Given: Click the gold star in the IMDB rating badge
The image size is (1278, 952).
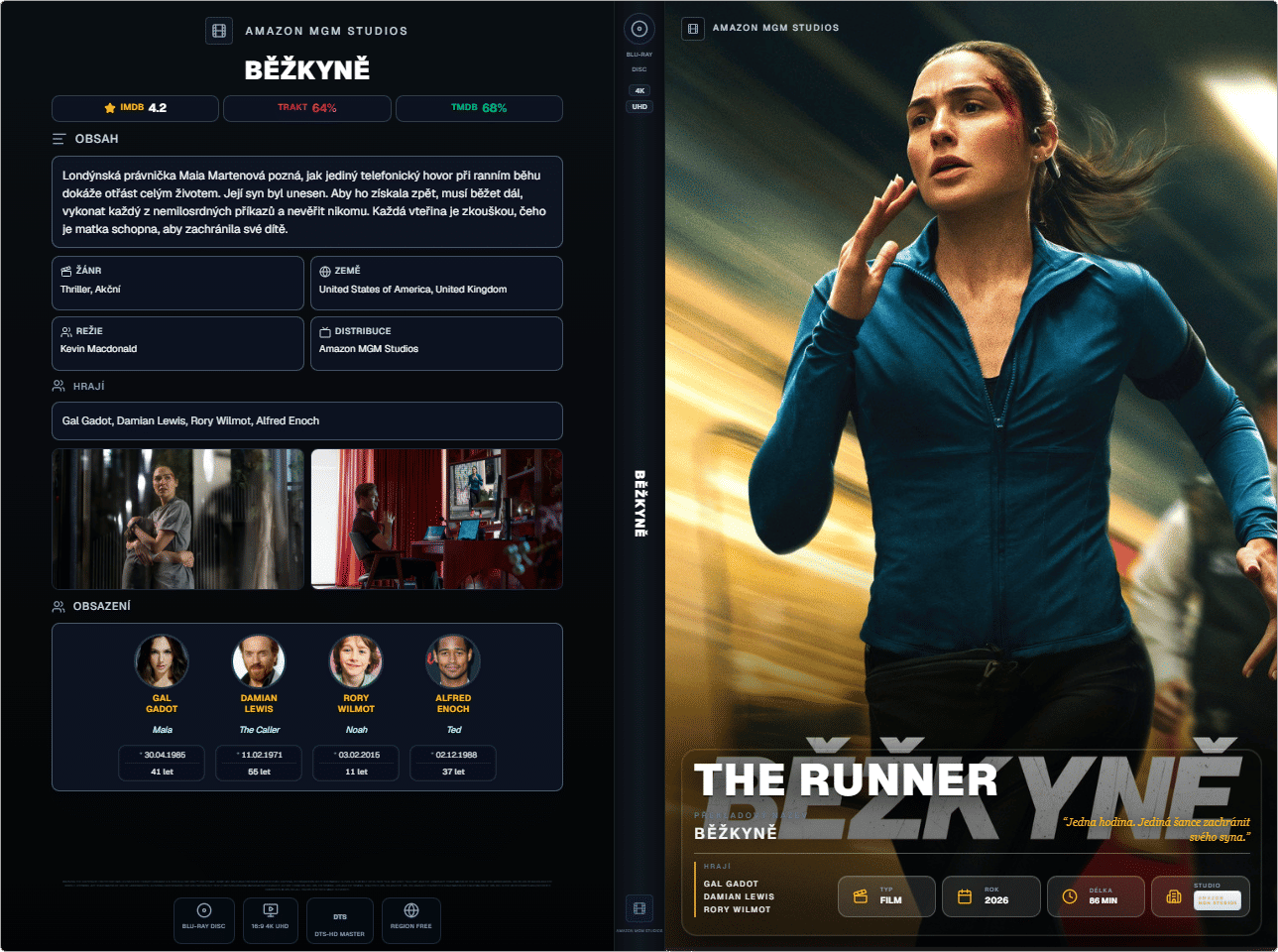Looking at the screenshot, I should [x=109, y=108].
